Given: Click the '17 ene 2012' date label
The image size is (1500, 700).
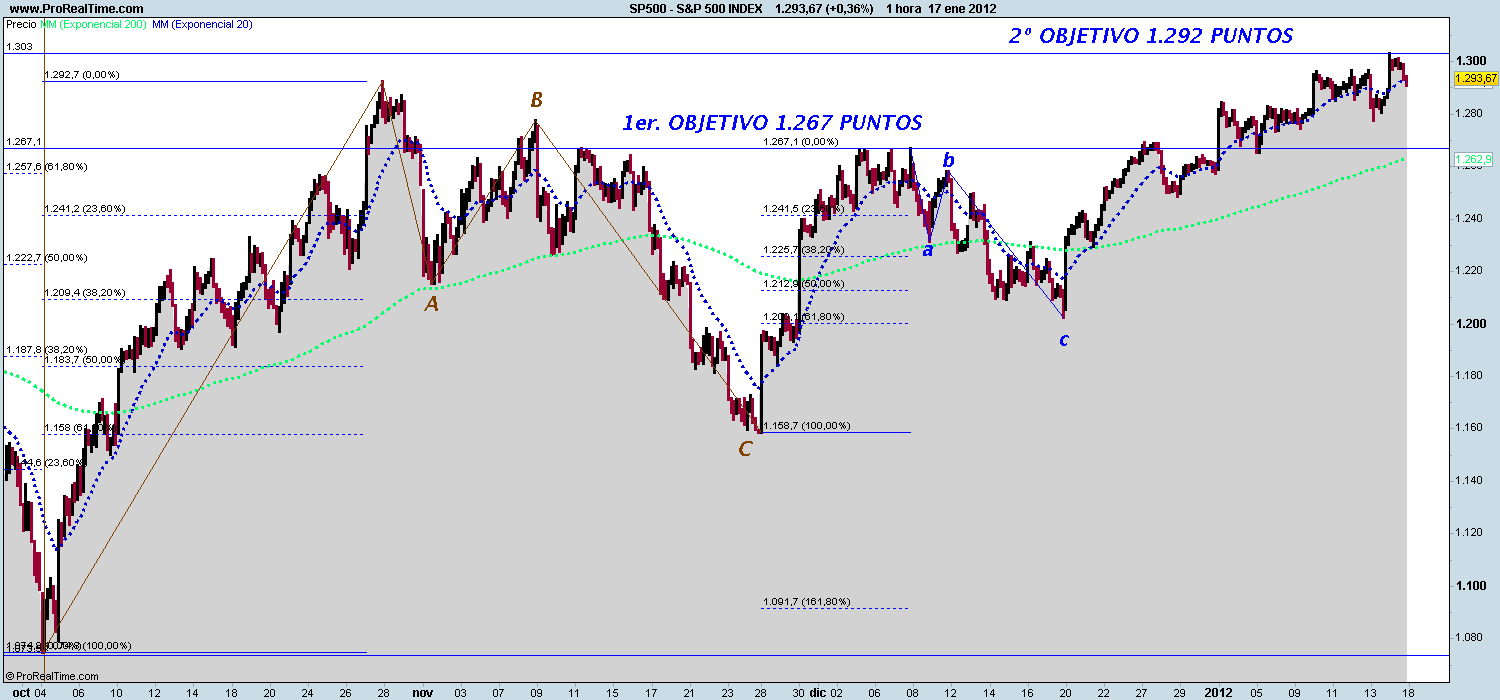Looking at the screenshot, I should tap(962, 8).
